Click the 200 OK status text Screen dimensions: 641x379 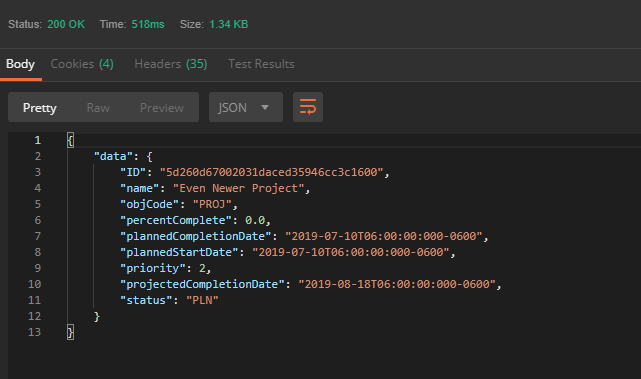66,24
